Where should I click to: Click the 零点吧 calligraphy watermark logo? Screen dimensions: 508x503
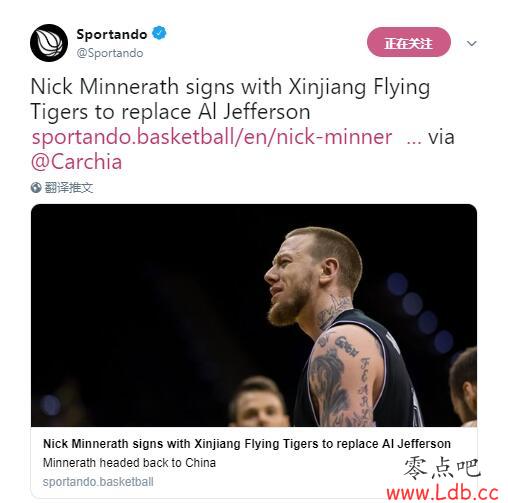442,468
